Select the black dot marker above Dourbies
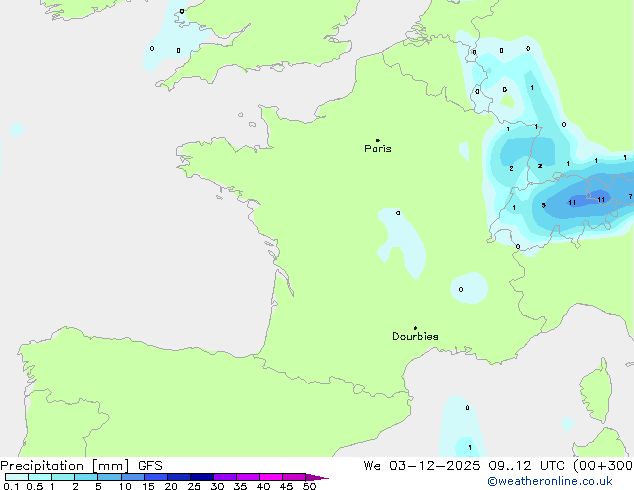 click(415, 328)
